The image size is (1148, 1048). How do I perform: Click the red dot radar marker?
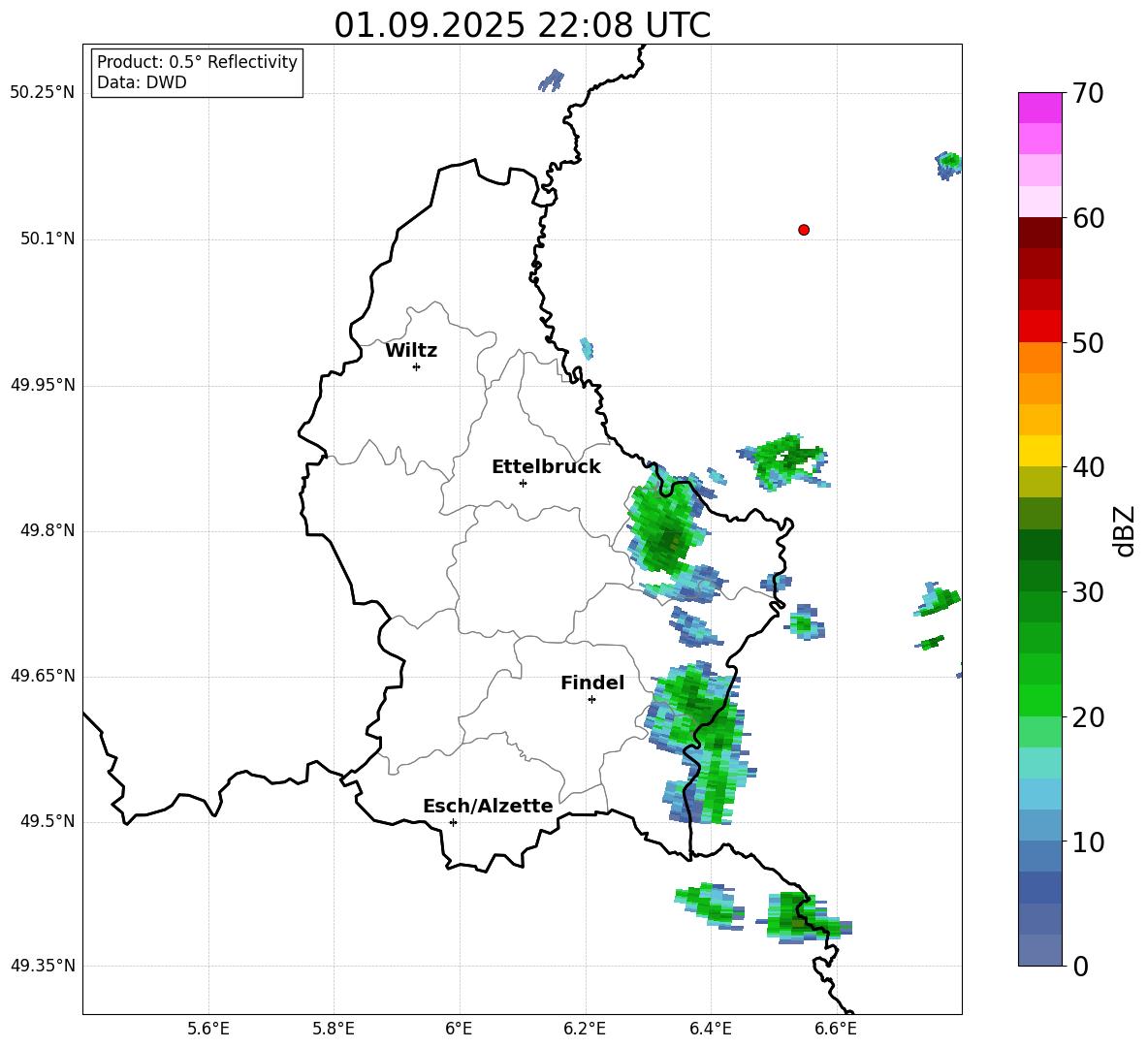[x=803, y=230]
